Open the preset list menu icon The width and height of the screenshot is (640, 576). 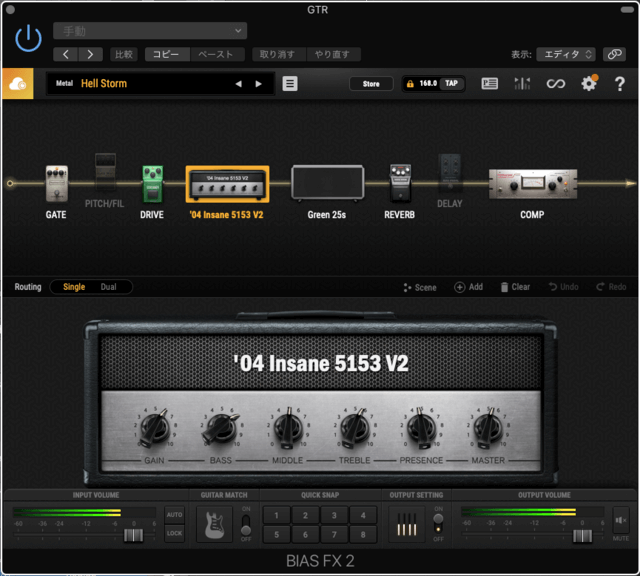tap(290, 84)
